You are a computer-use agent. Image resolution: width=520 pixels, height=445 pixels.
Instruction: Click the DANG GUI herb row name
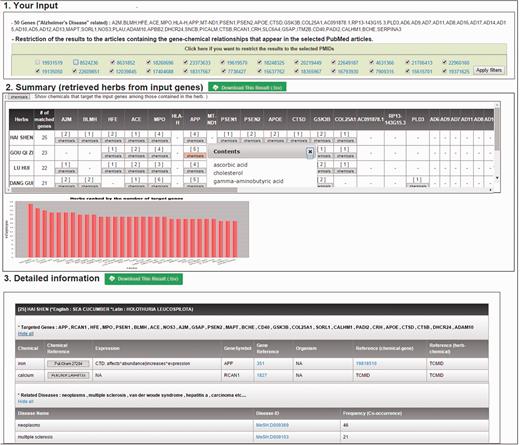pyautogui.click(x=22, y=183)
